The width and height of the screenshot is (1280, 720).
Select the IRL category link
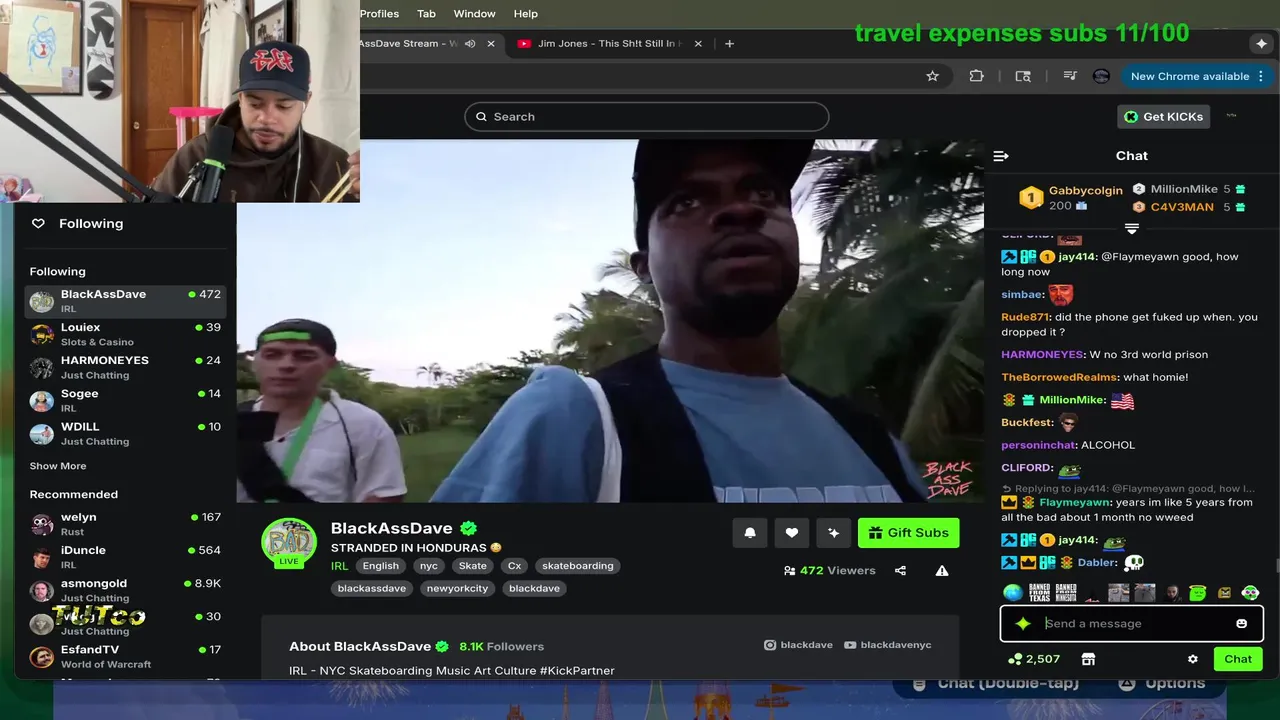pyautogui.click(x=340, y=566)
